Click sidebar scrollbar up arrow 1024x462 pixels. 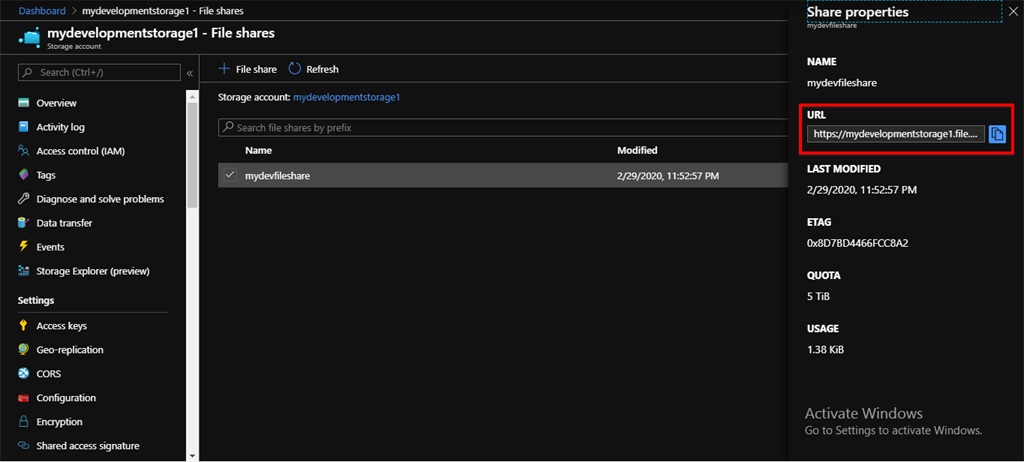click(192, 96)
